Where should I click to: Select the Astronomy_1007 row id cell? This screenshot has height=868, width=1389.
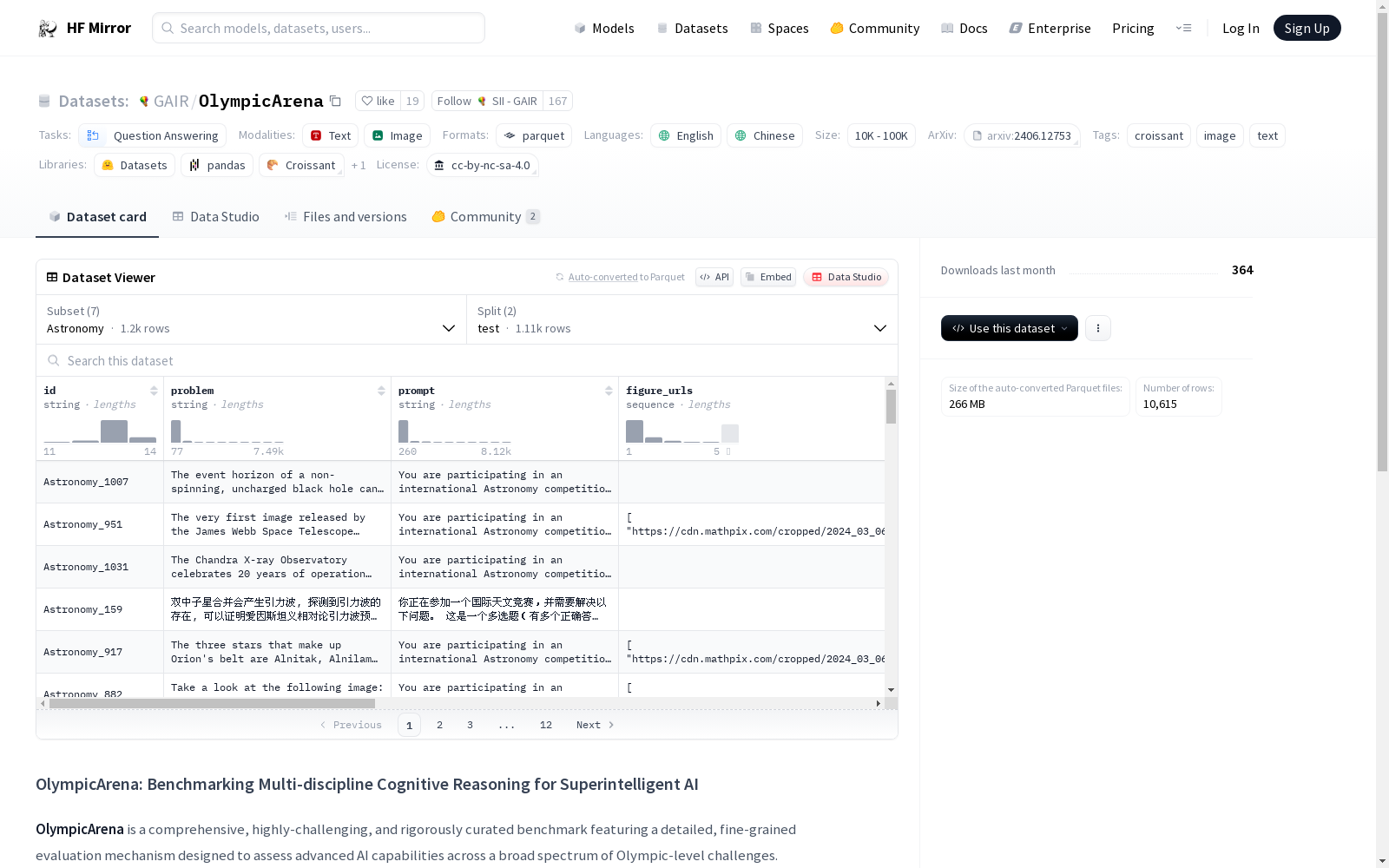click(100, 482)
